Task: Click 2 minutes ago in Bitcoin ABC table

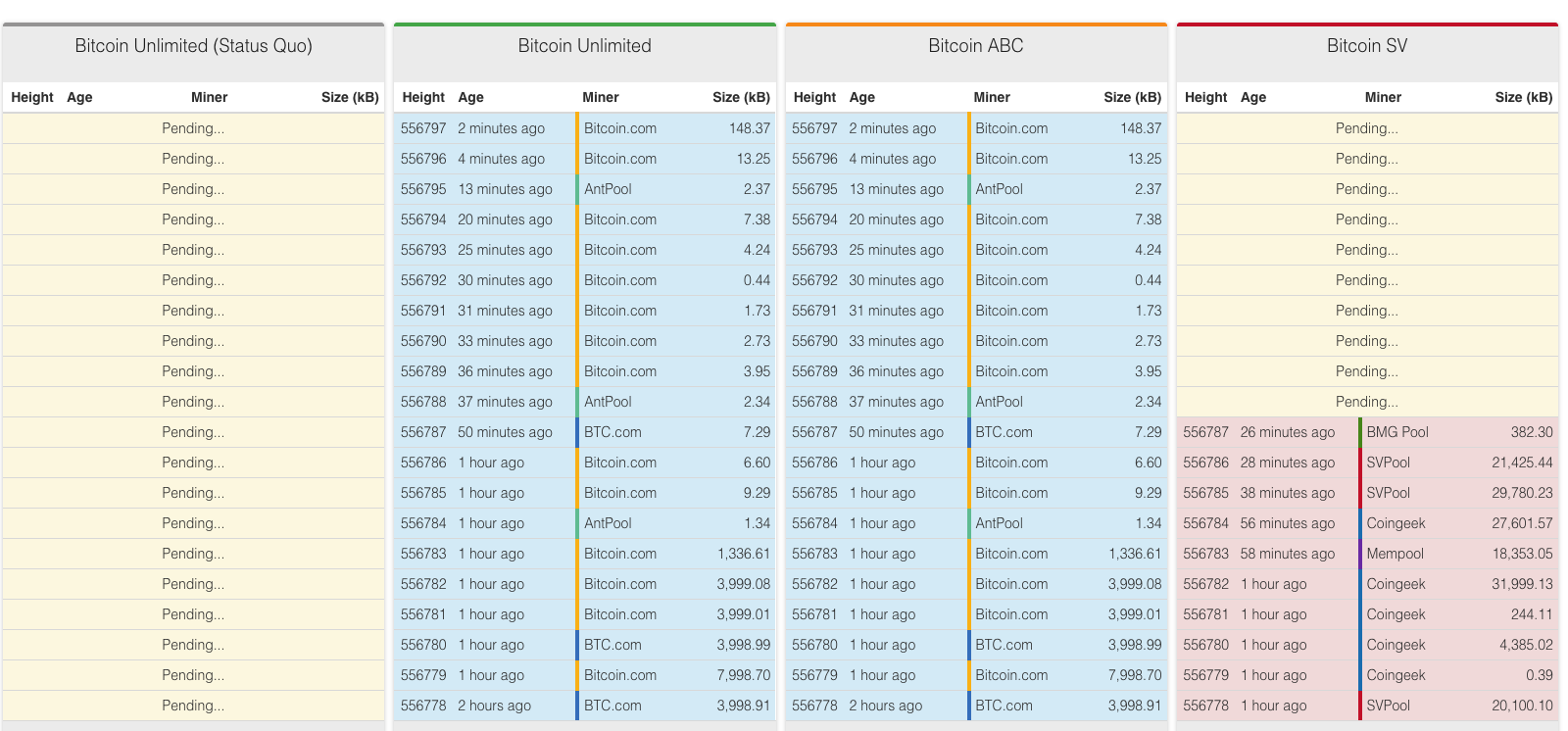Action: 892,128
